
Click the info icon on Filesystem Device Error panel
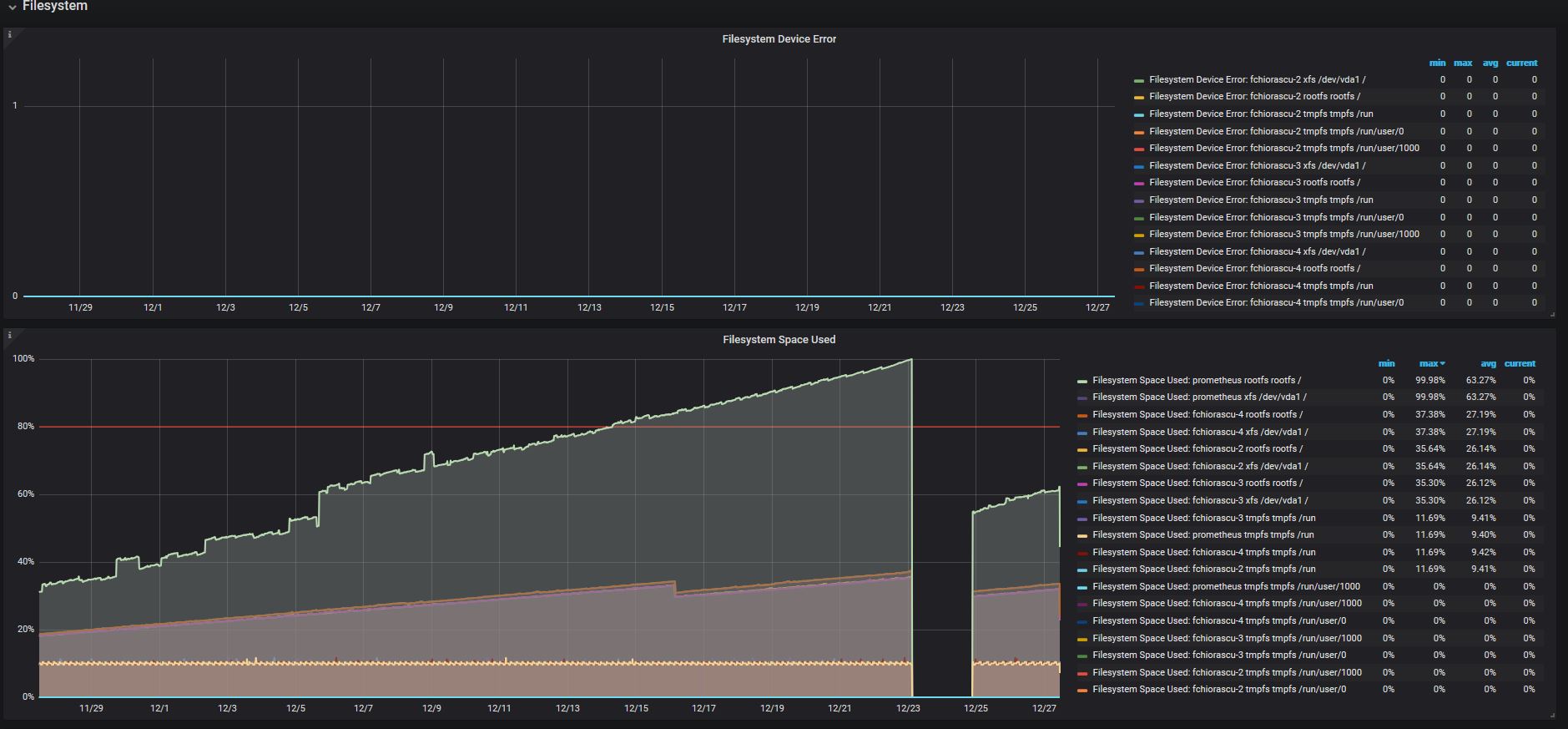click(x=9, y=35)
